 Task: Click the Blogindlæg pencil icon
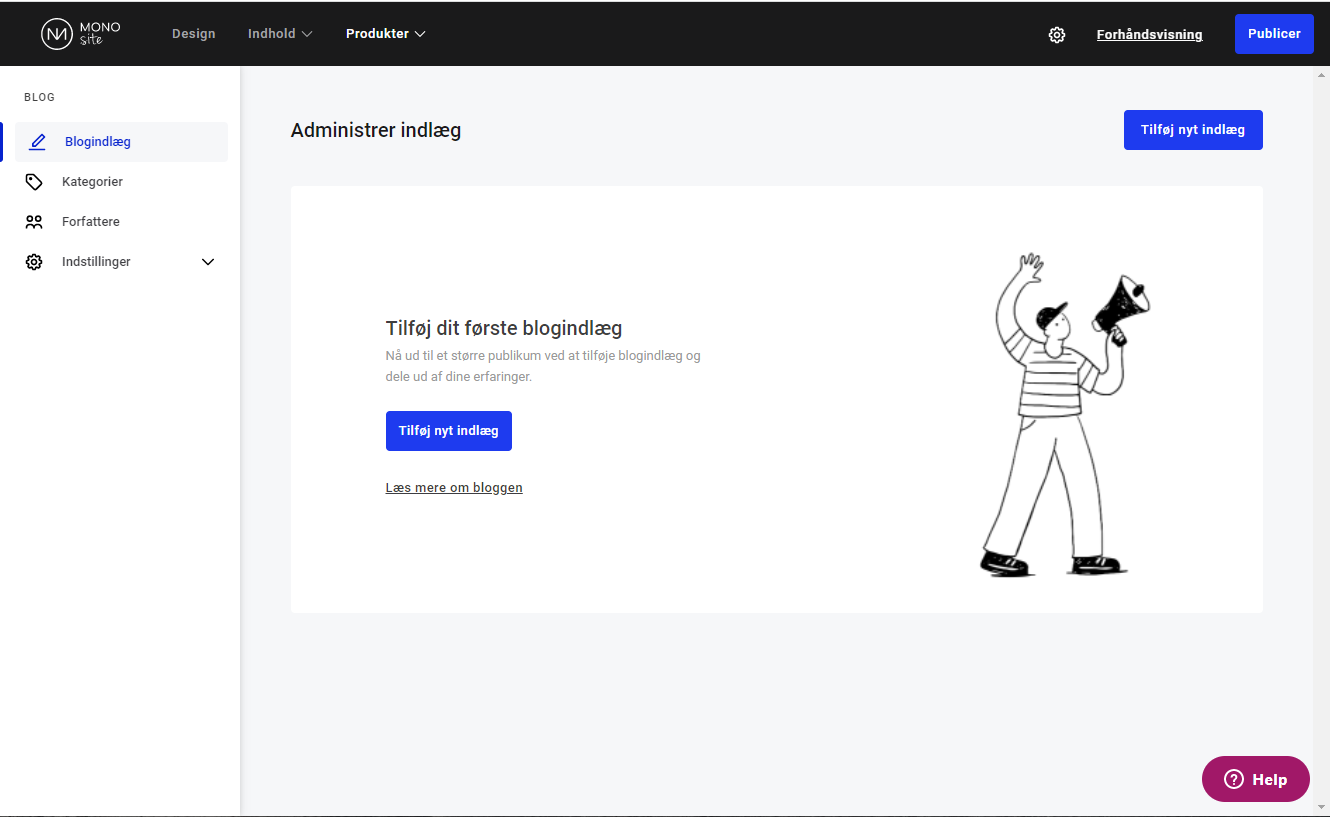click(38, 142)
